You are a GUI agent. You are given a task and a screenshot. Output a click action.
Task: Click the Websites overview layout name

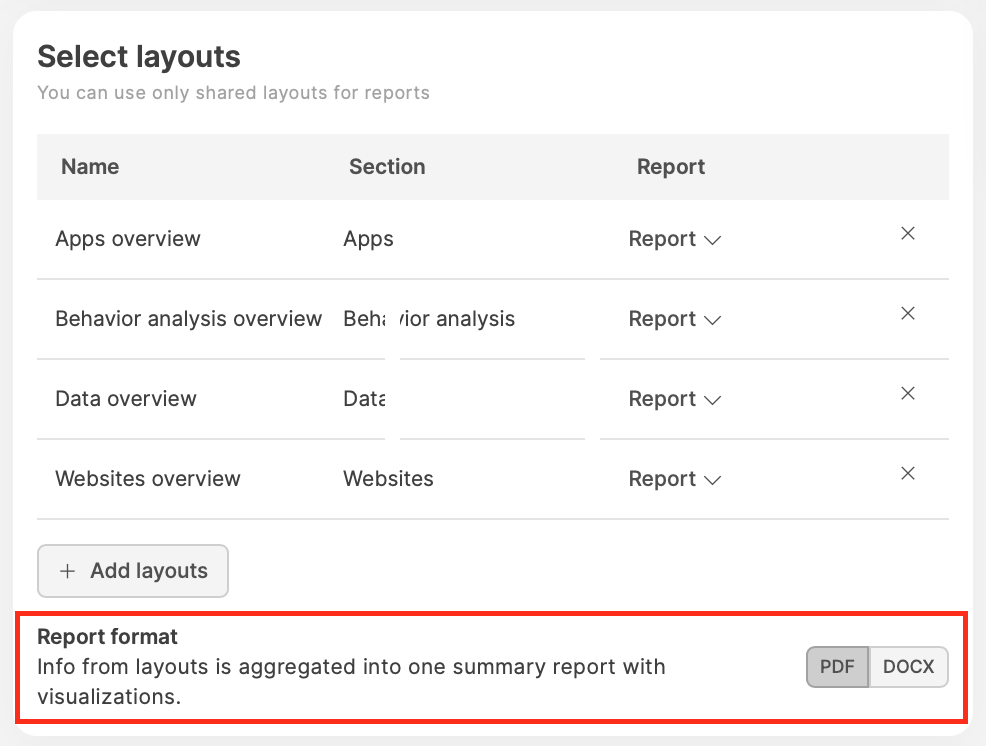[148, 479]
